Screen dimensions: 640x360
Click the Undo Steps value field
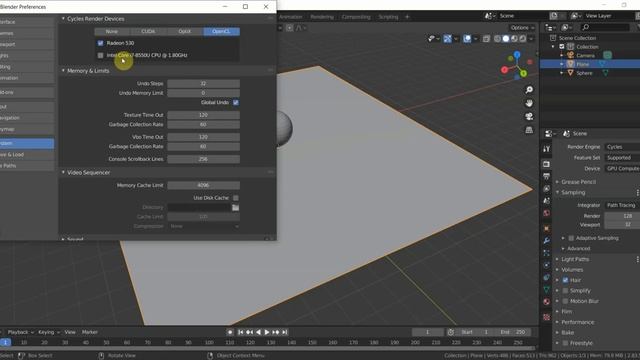click(x=203, y=84)
